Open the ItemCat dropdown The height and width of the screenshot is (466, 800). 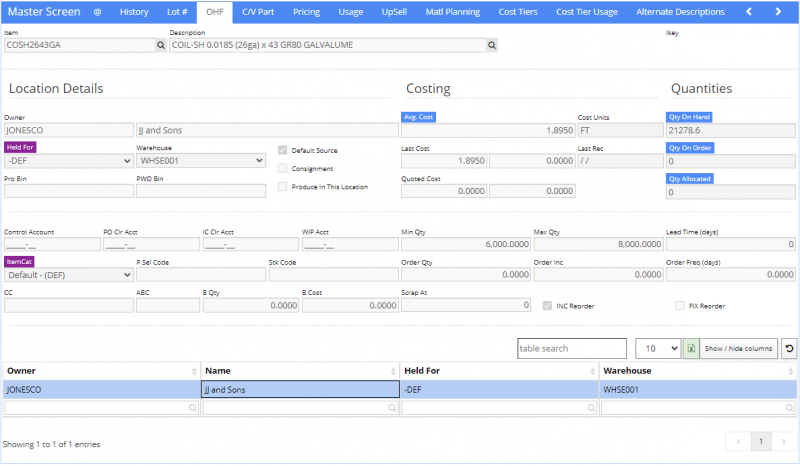pos(66,274)
